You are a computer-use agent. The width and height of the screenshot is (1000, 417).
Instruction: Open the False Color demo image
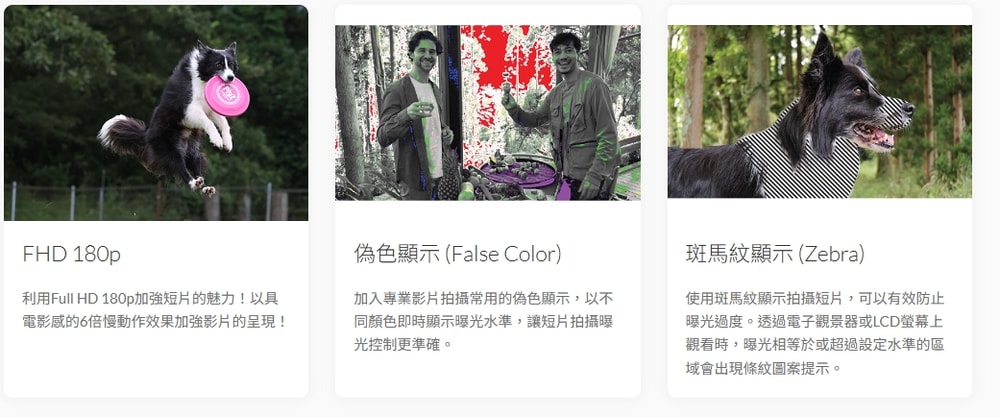point(488,113)
